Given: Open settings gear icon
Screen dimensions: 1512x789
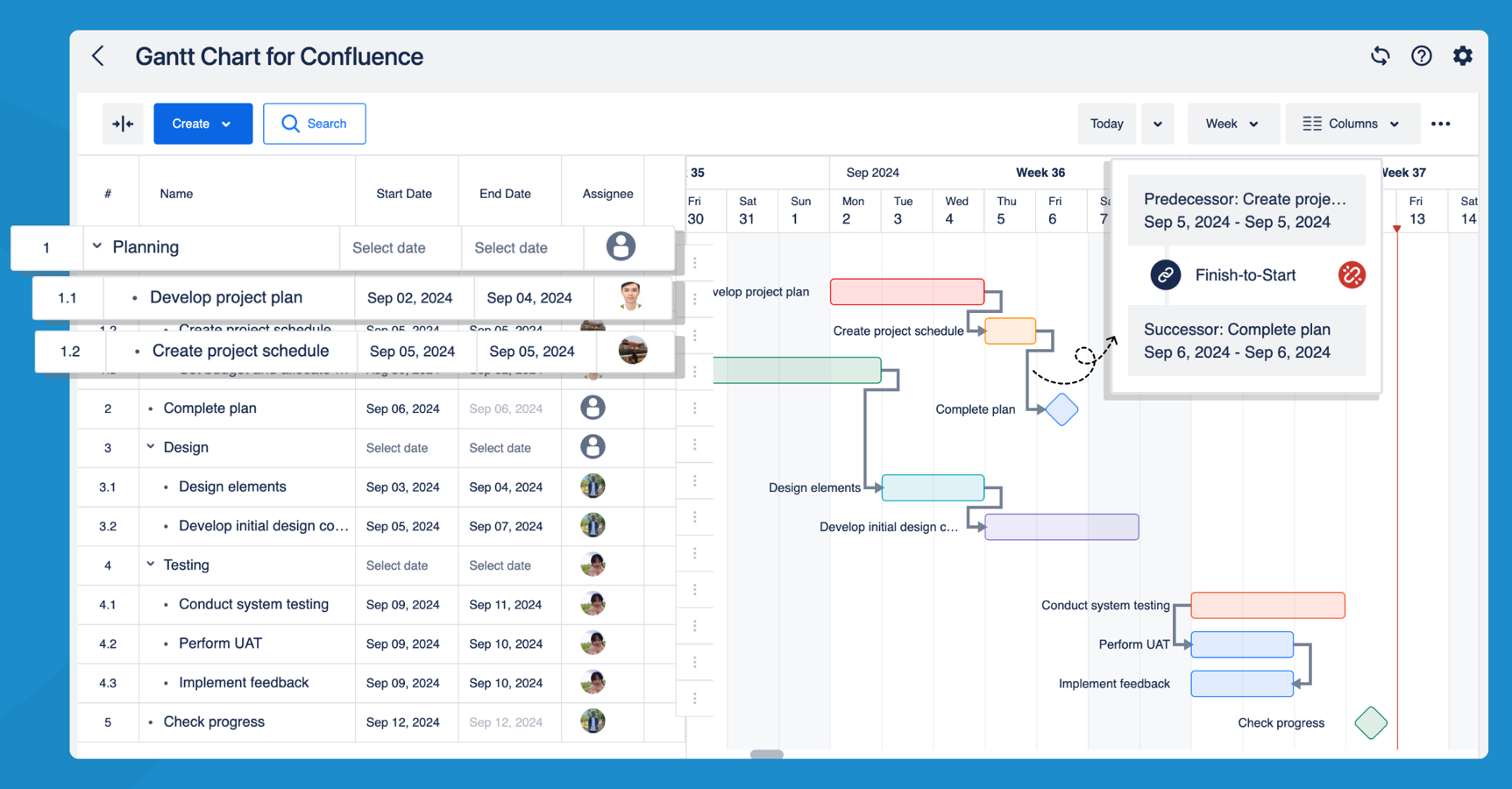Looking at the screenshot, I should click(1463, 56).
